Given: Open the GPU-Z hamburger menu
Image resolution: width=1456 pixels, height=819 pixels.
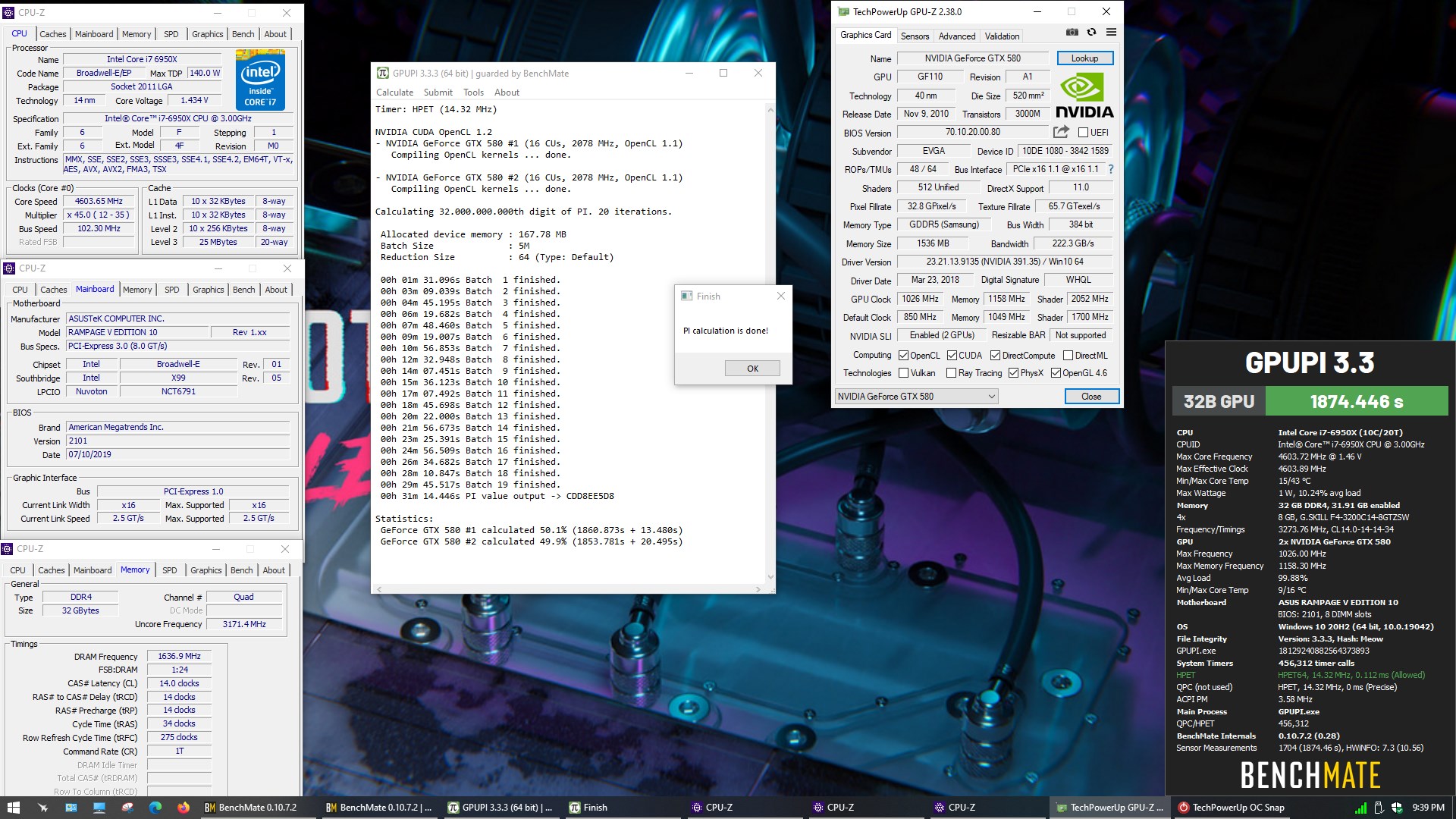Looking at the screenshot, I should [1111, 33].
